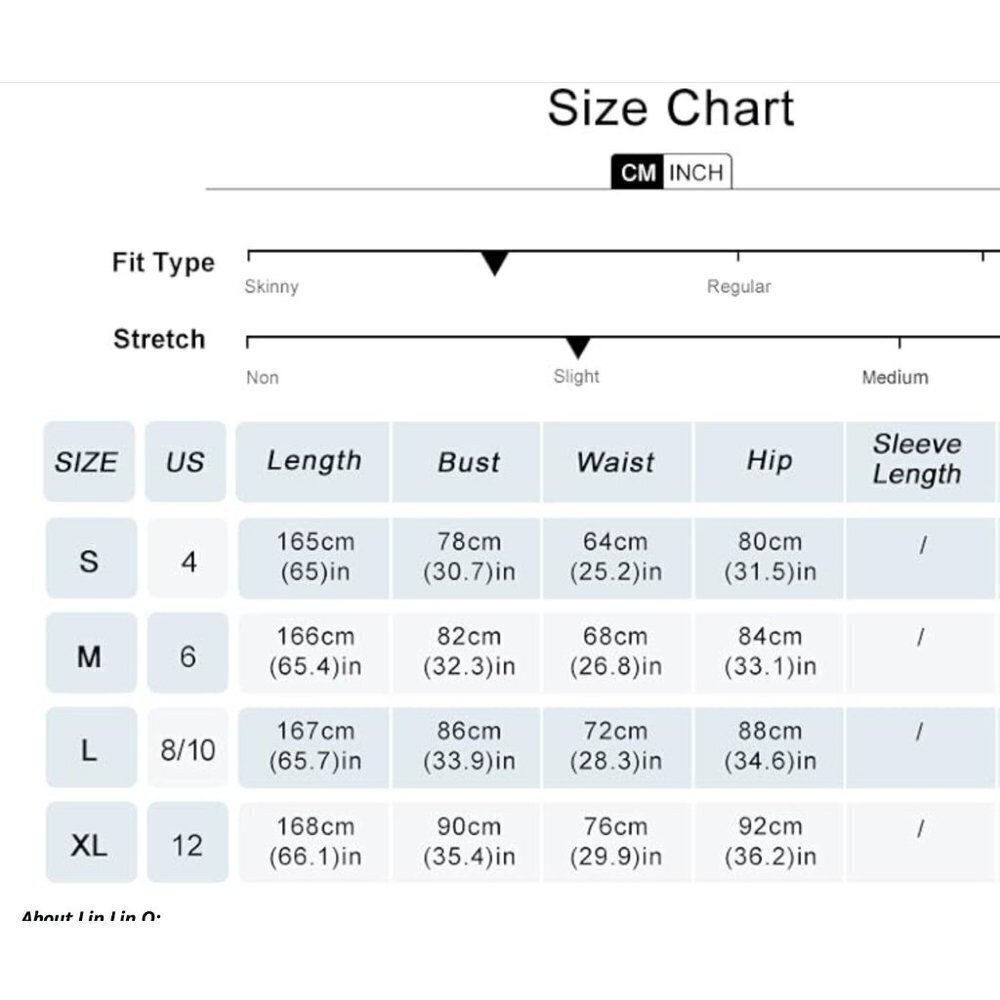Click the Length column header

[x=312, y=461]
